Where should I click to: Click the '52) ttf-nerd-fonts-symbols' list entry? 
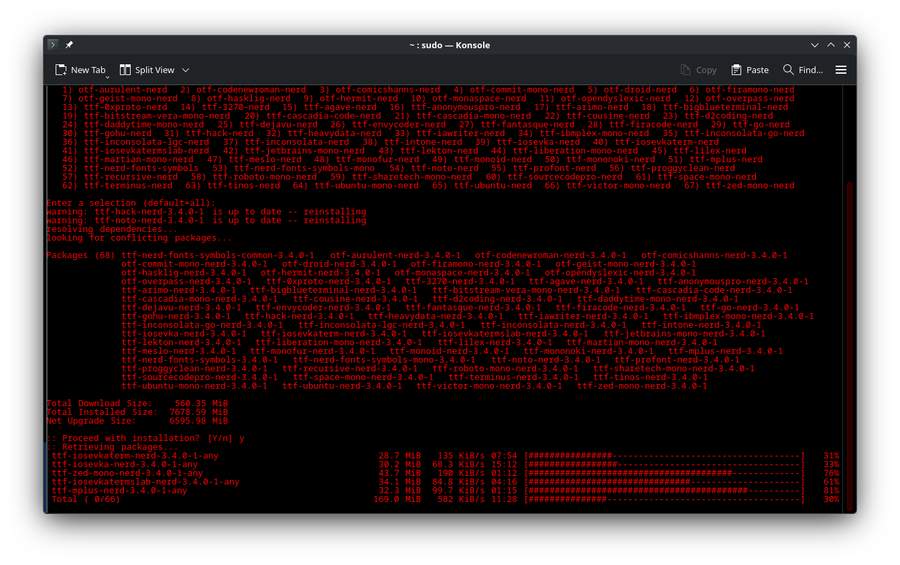(130, 168)
